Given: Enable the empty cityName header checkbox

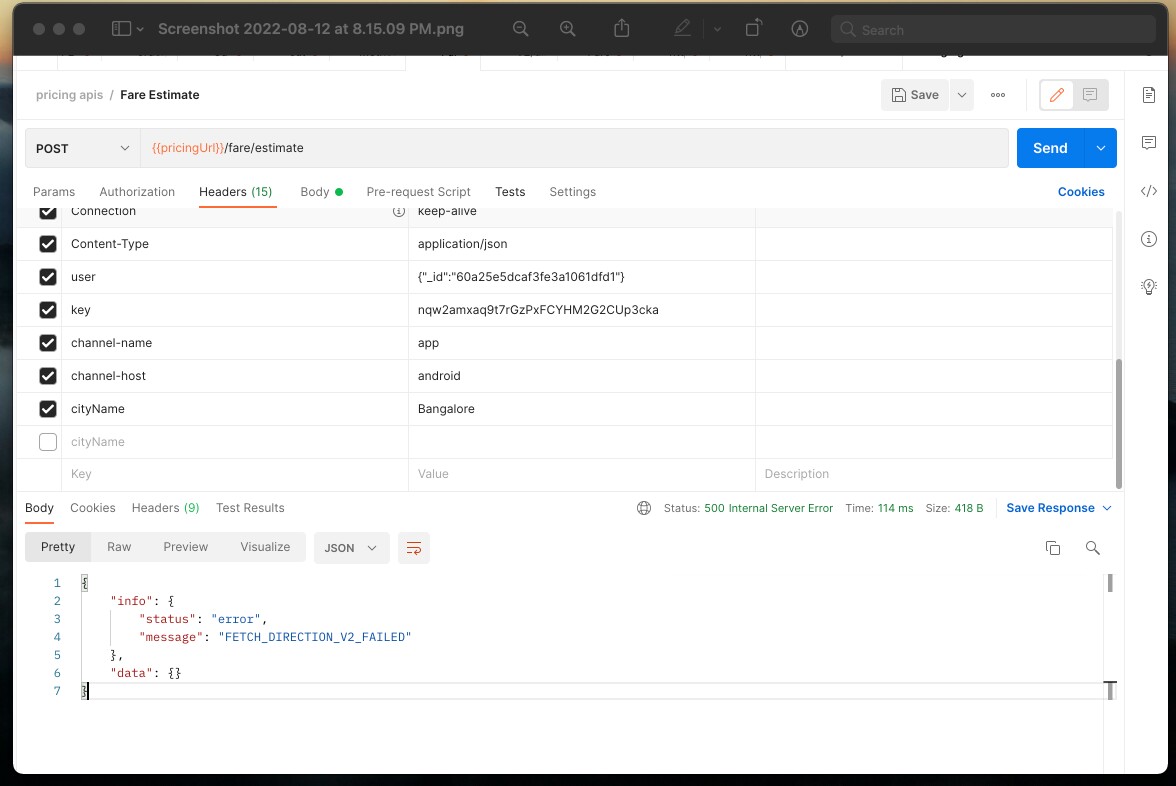Looking at the screenshot, I should coord(48,442).
